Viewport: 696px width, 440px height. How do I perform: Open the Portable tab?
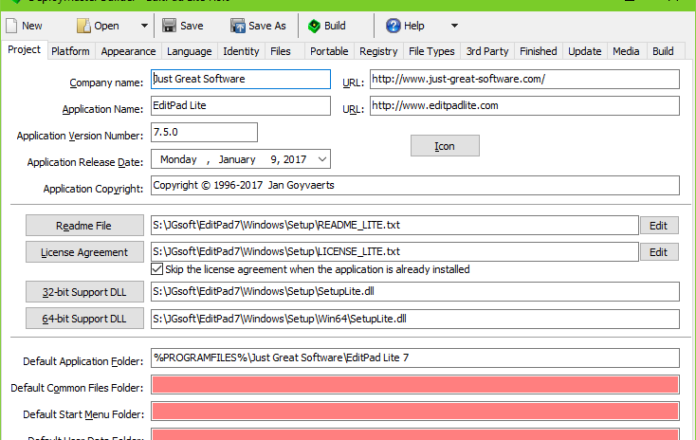[329, 52]
